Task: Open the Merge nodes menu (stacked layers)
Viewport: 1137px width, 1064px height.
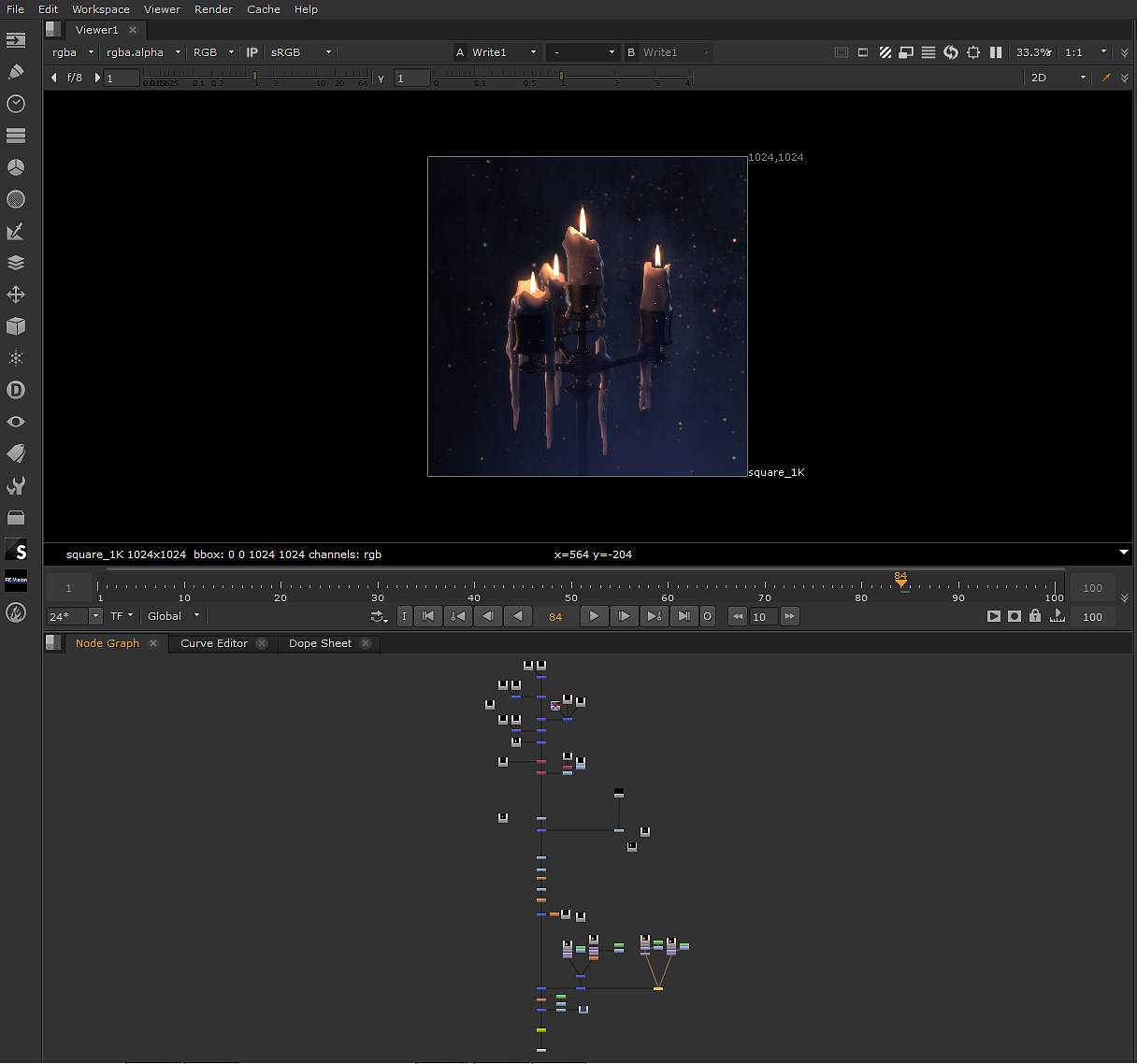Action: pos(16,263)
